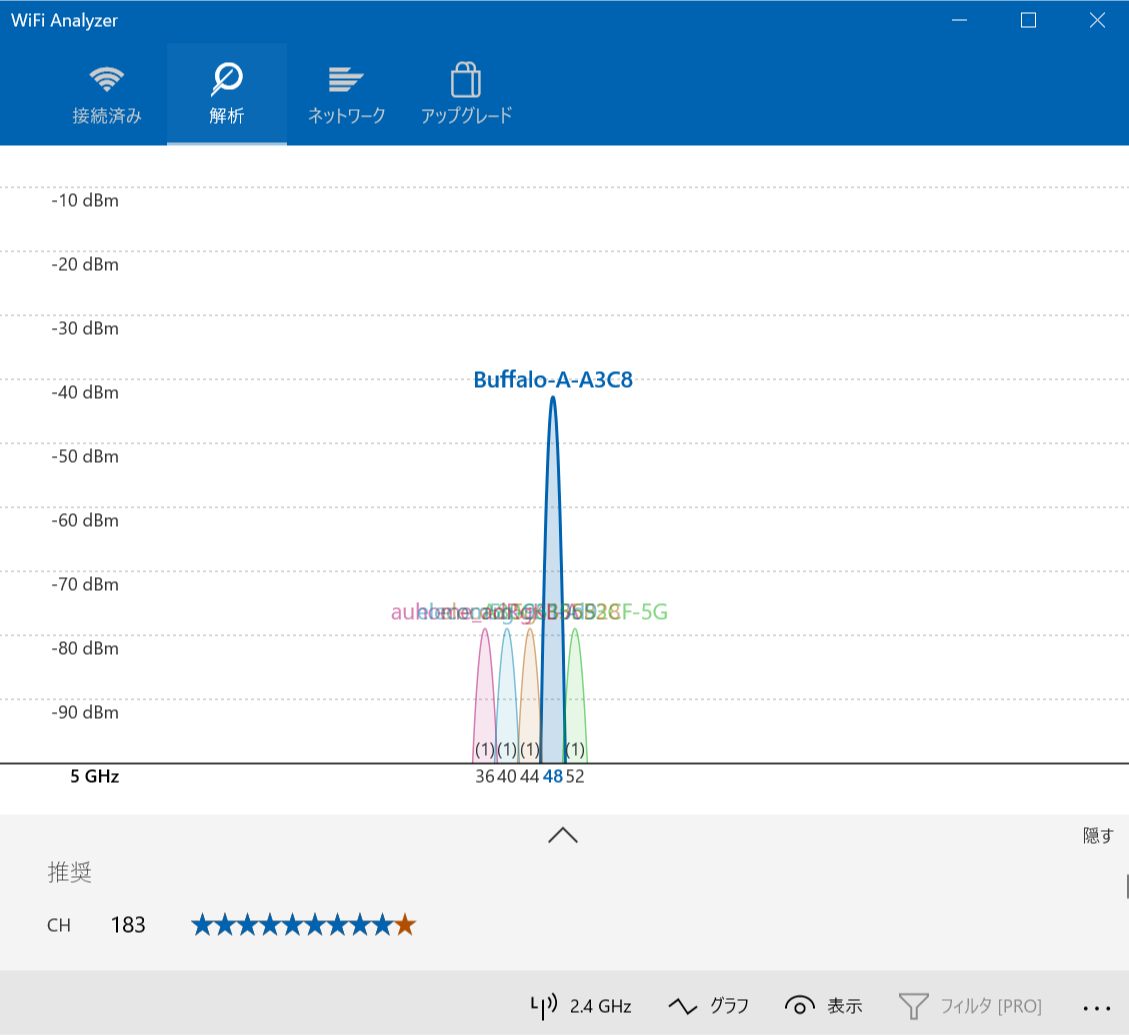Collapse panel with the up chevron
The width and height of the screenshot is (1129, 1035).
(563, 835)
